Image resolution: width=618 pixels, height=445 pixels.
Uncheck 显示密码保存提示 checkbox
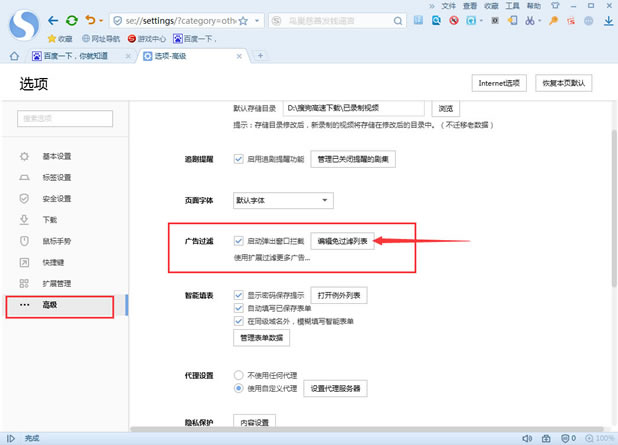click(x=238, y=296)
